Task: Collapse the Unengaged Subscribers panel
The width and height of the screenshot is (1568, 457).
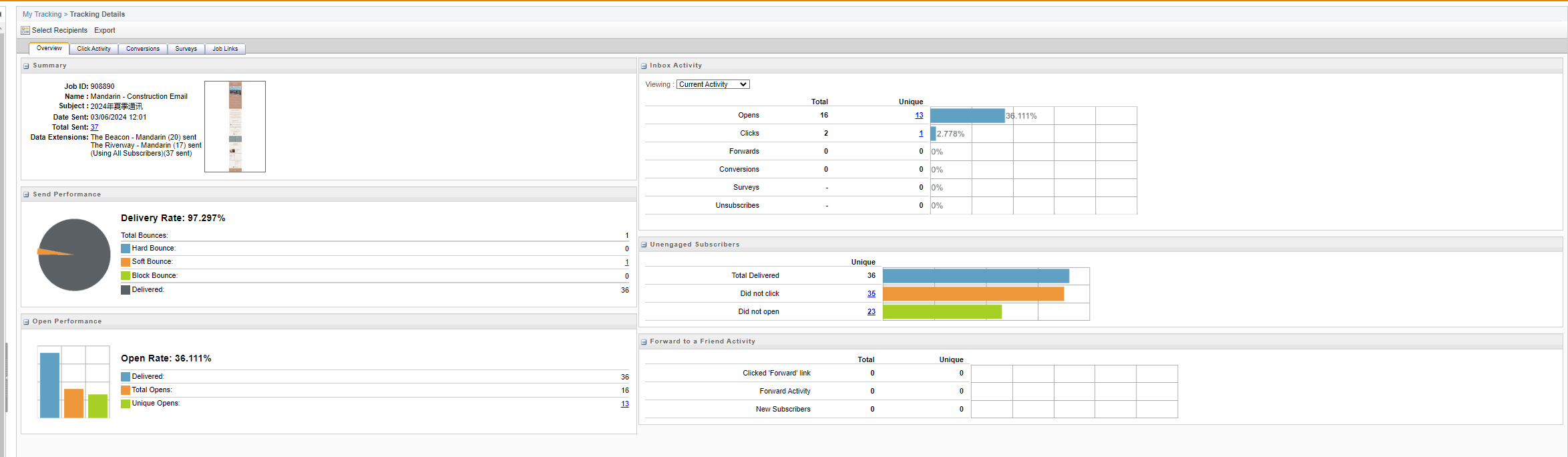Action: (644, 245)
